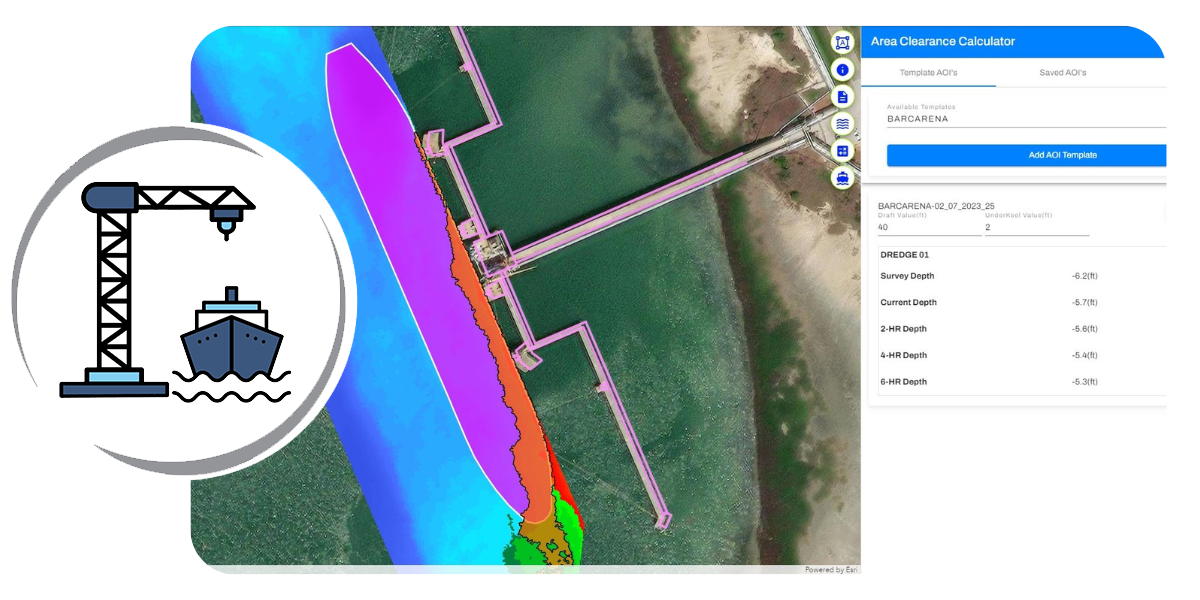Click the area-of-interest selection tool icon
The width and height of the screenshot is (1200, 600).
point(842,43)
